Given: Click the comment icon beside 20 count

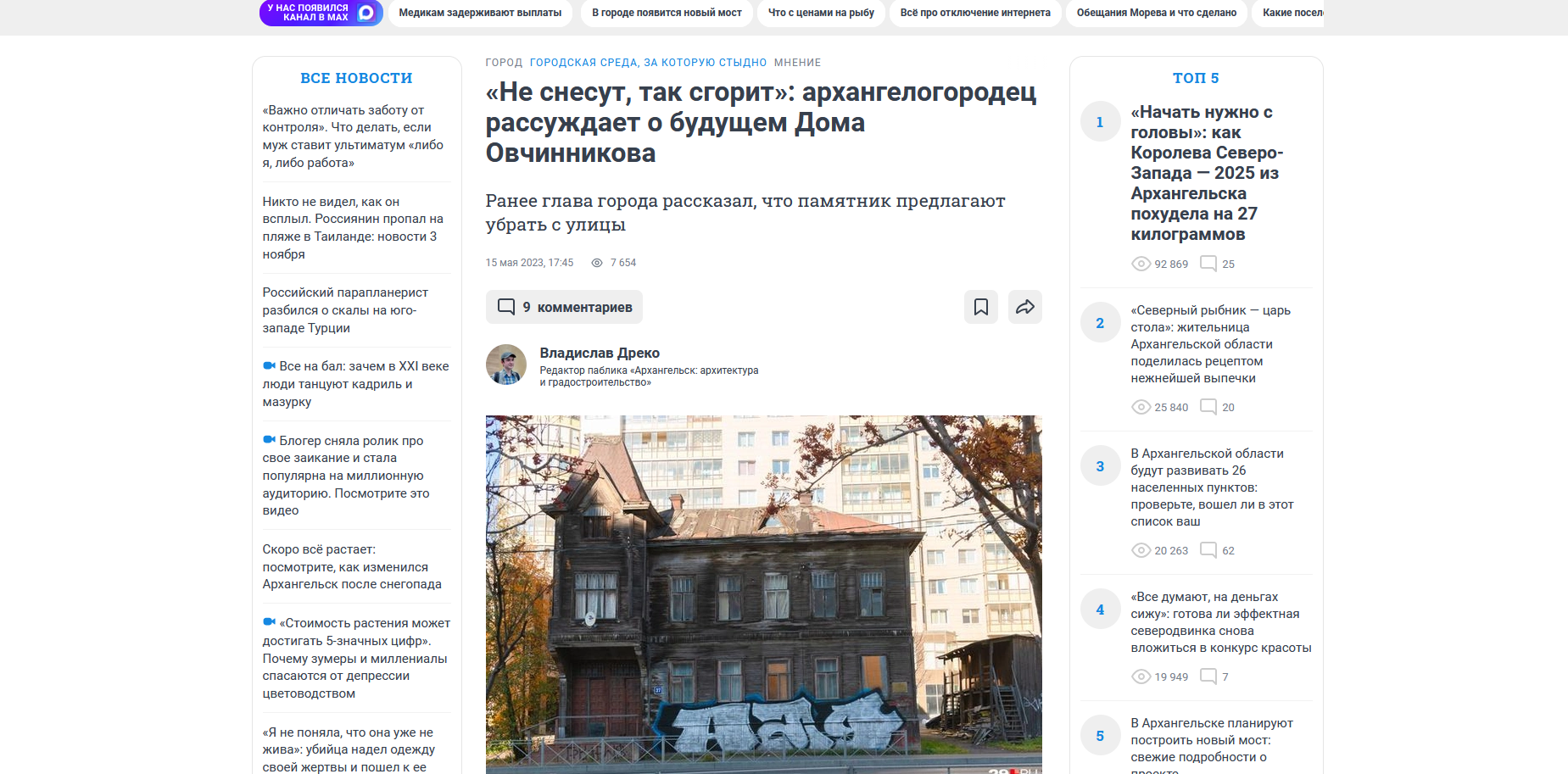Looking at the screenshot, I should point(1208,407).
